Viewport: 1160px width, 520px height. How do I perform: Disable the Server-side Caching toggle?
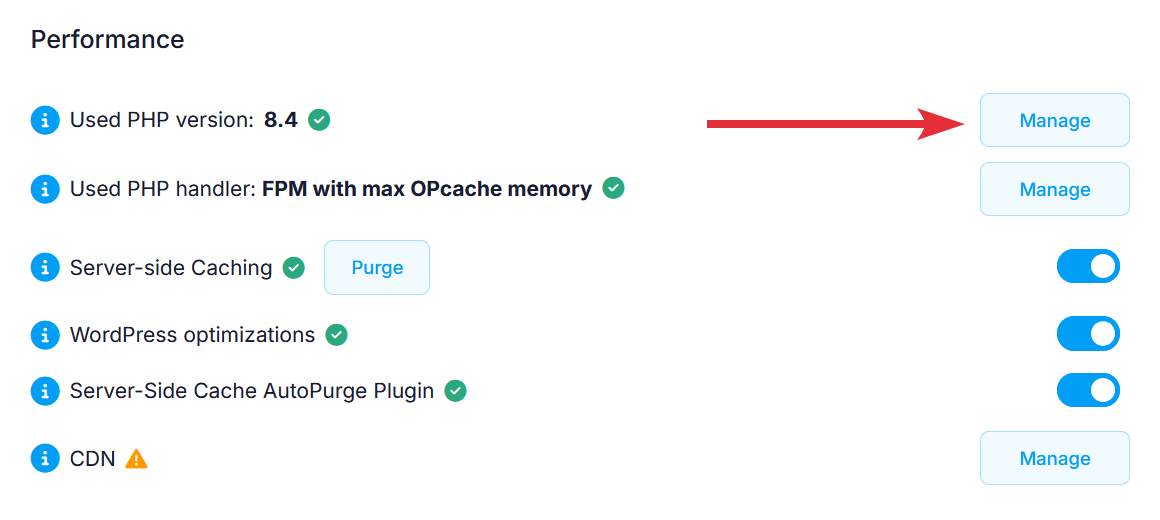(1088, 267)
